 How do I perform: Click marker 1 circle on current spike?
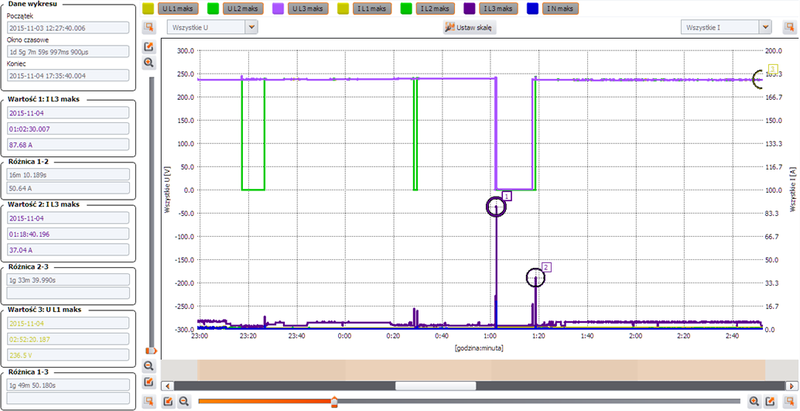[x=496, y=207]
